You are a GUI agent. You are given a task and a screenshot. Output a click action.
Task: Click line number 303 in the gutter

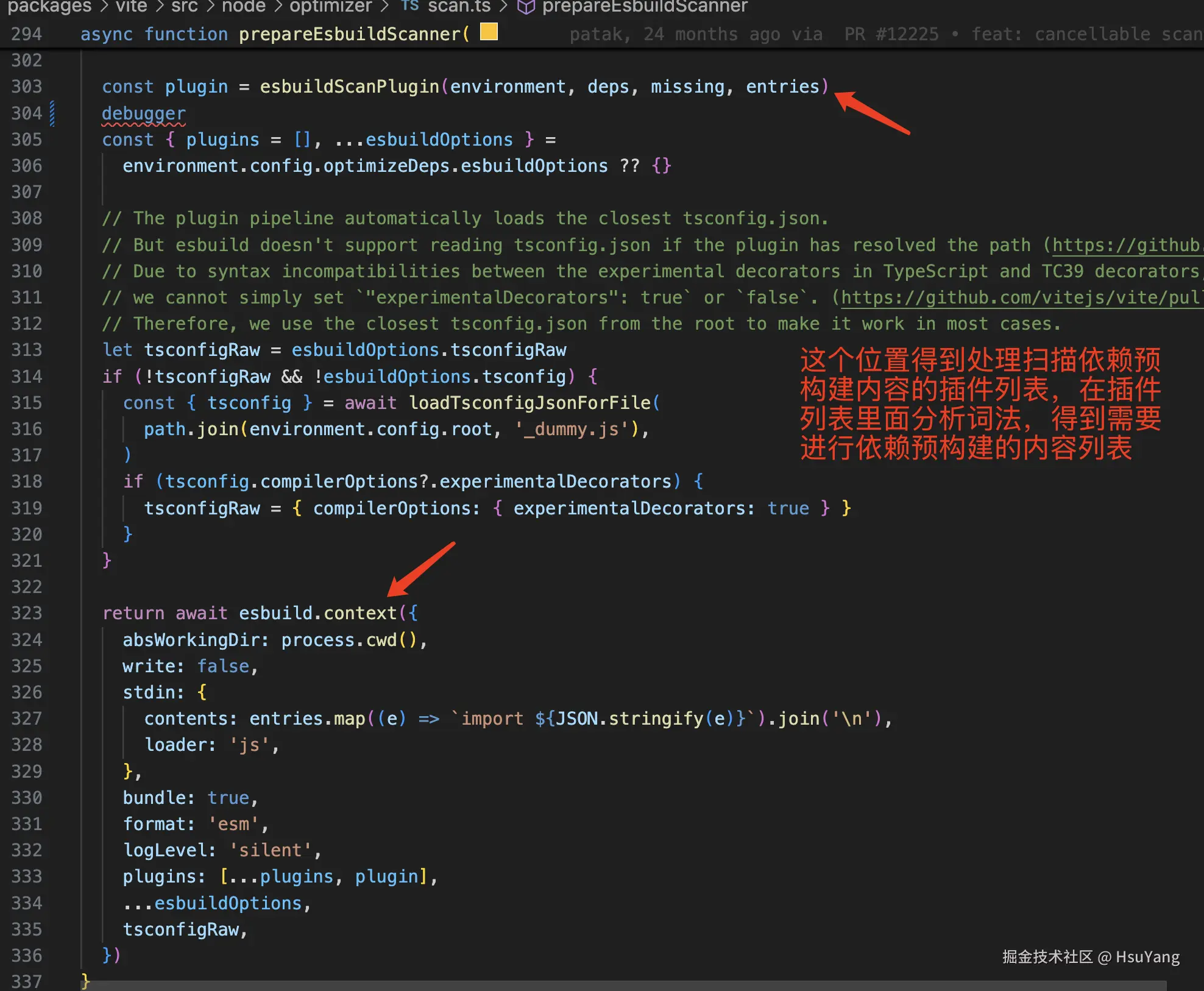(x=27, y=87)
